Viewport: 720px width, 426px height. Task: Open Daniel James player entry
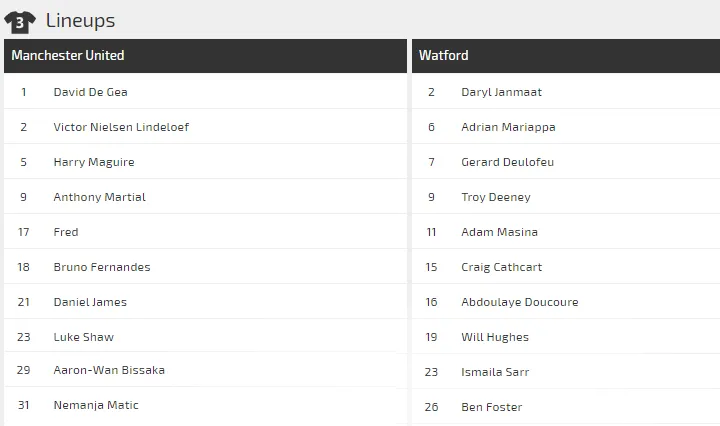[x=90, y=302]
